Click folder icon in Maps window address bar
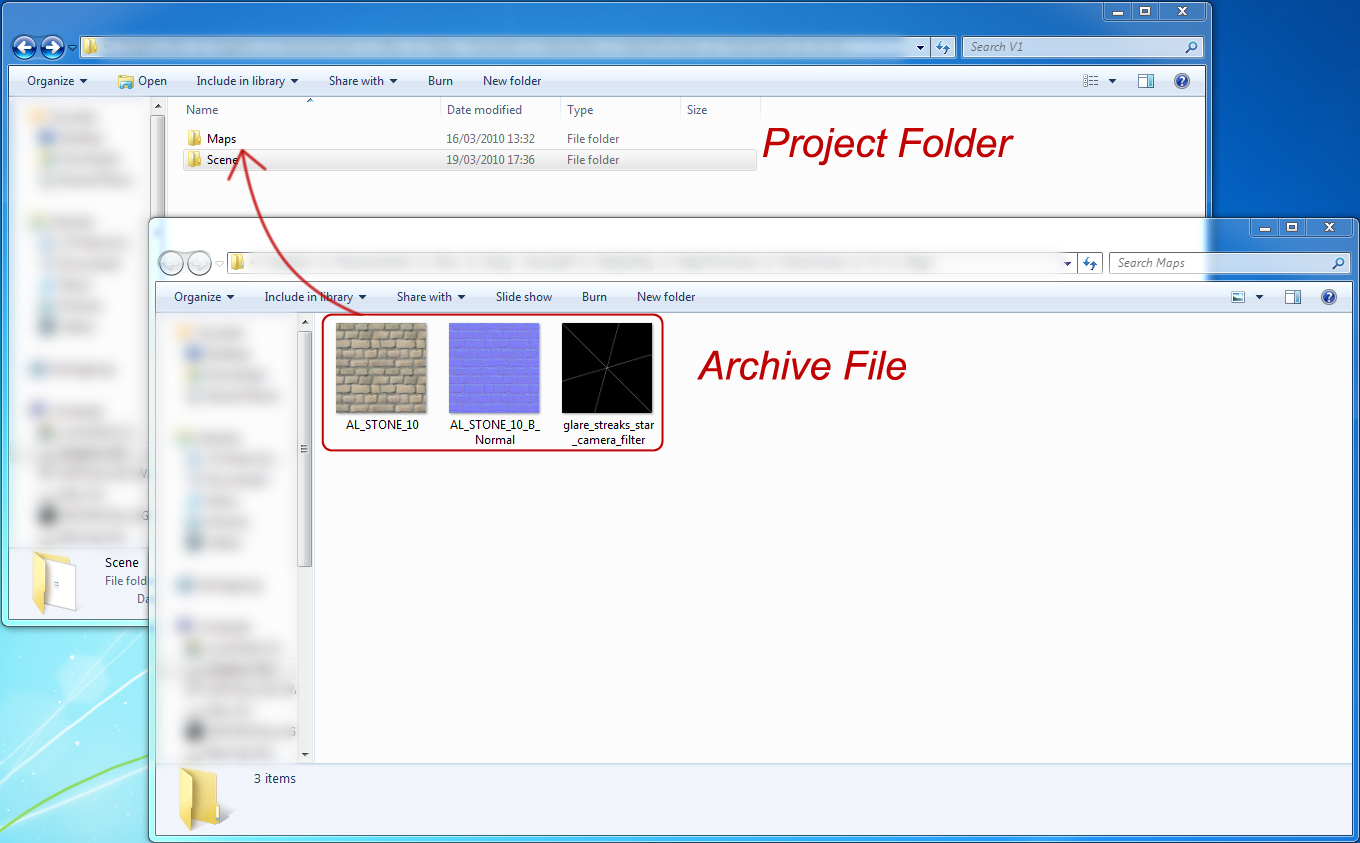The image size is (1360, 843). click(237, 263)
